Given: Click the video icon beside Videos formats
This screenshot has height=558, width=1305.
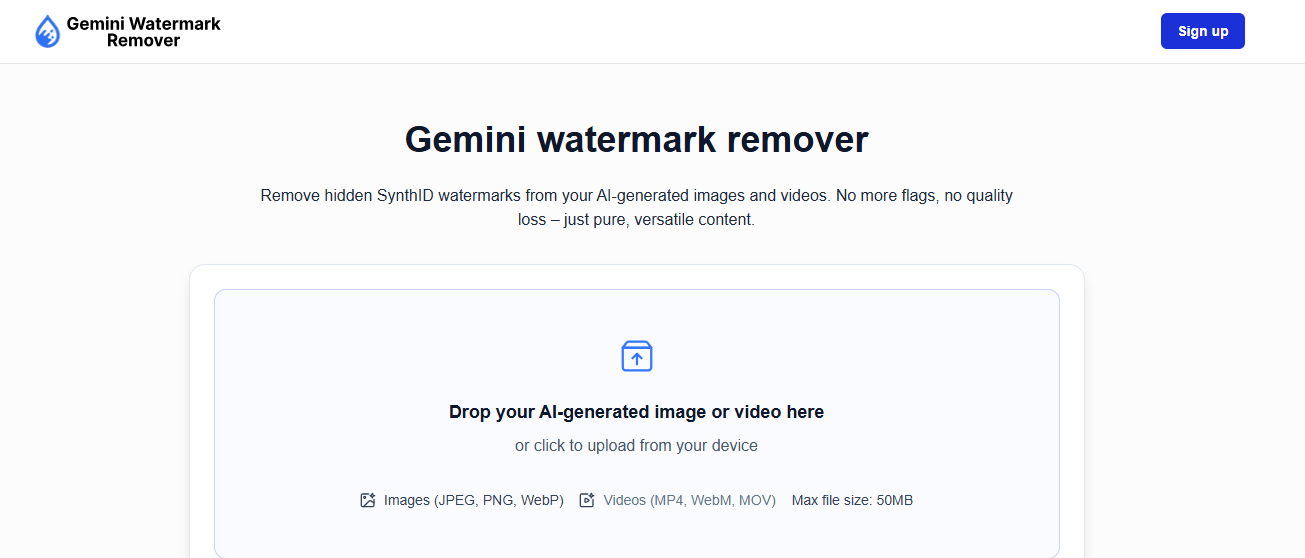Looking at the screenshot, I should click(587, 500).
